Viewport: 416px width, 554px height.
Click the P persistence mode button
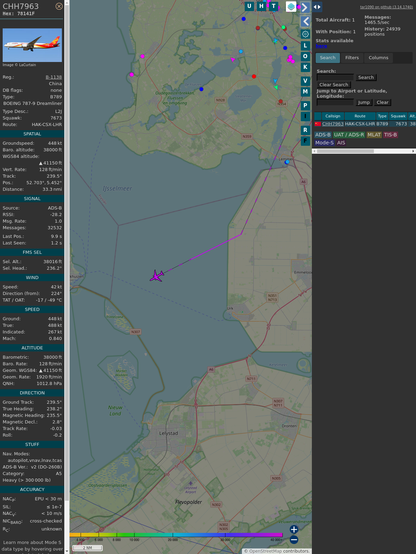click(x=305, y=105)
